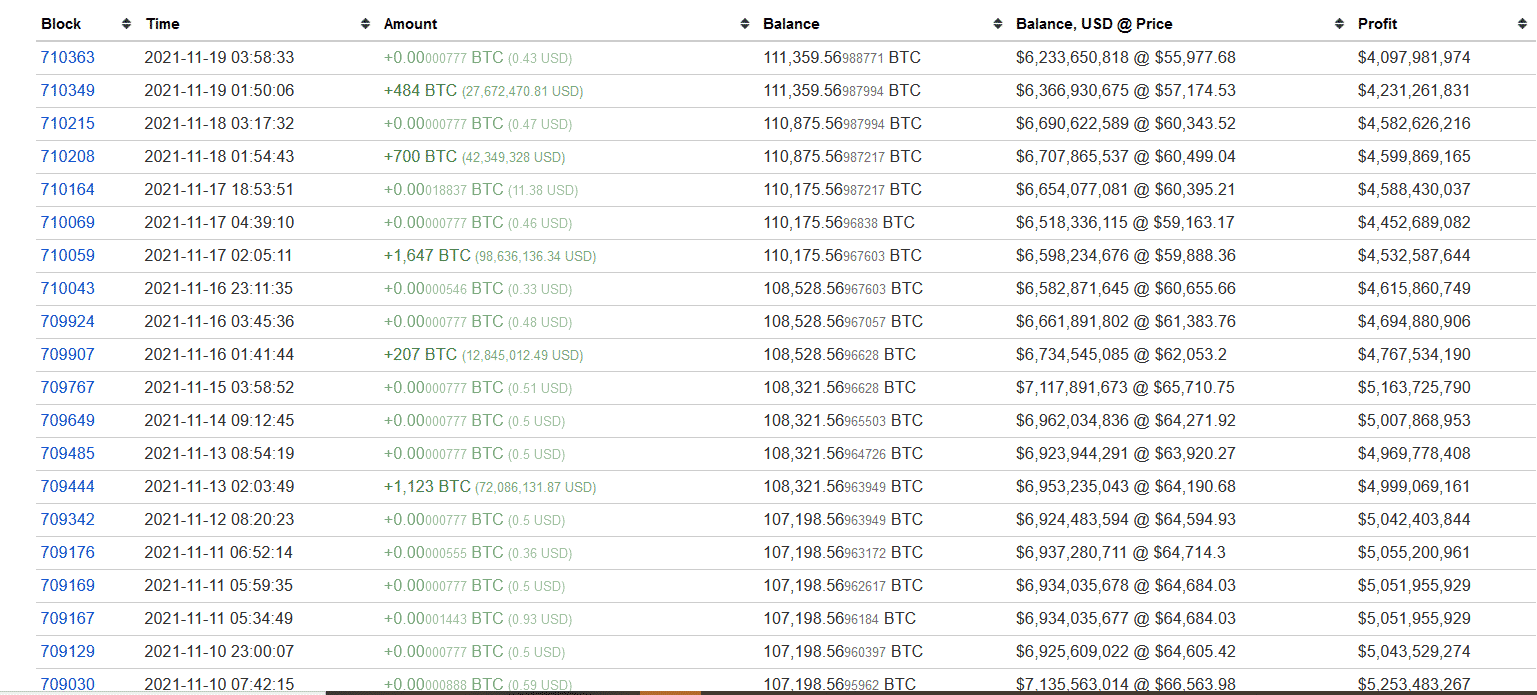Viewport: 1537px width, 695px height.
Task: Open block 709444 link
Action: (x=67, y=487)
